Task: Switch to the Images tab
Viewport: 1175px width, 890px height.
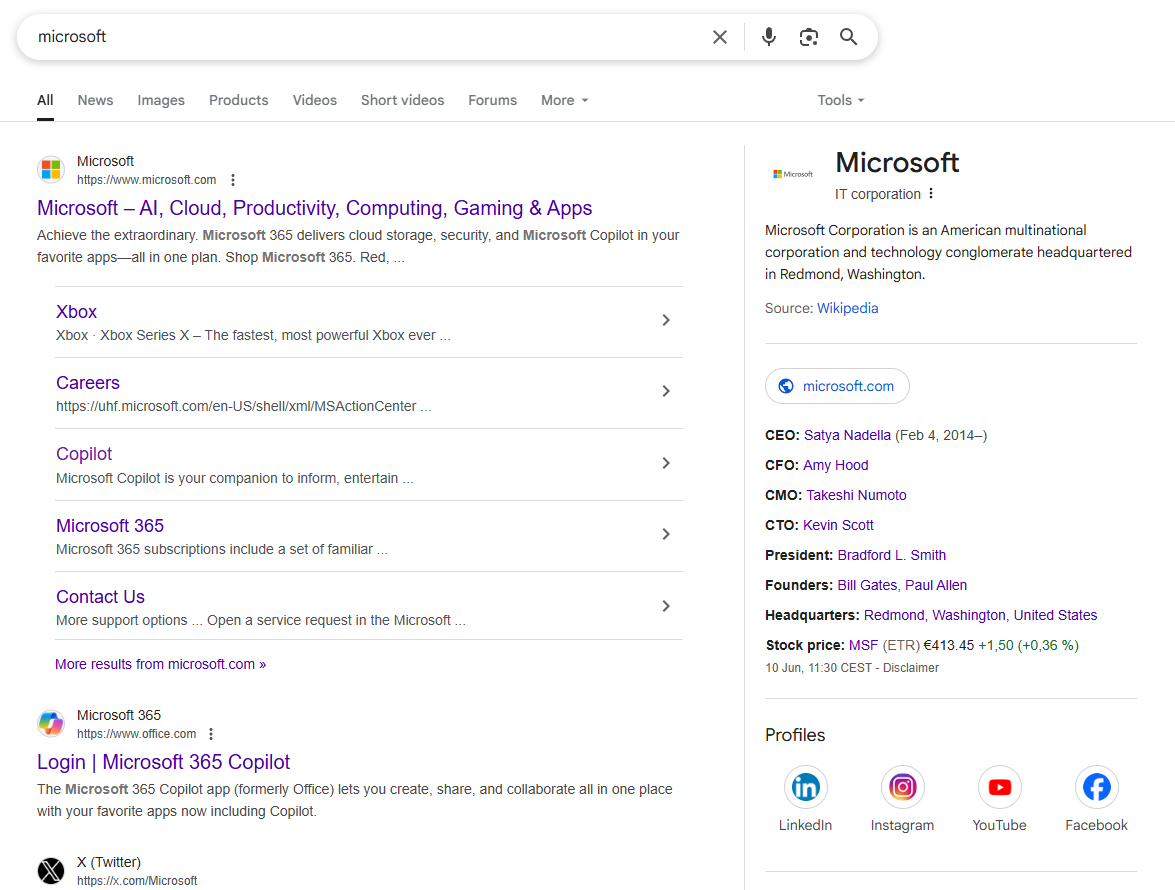Action: 161,100
